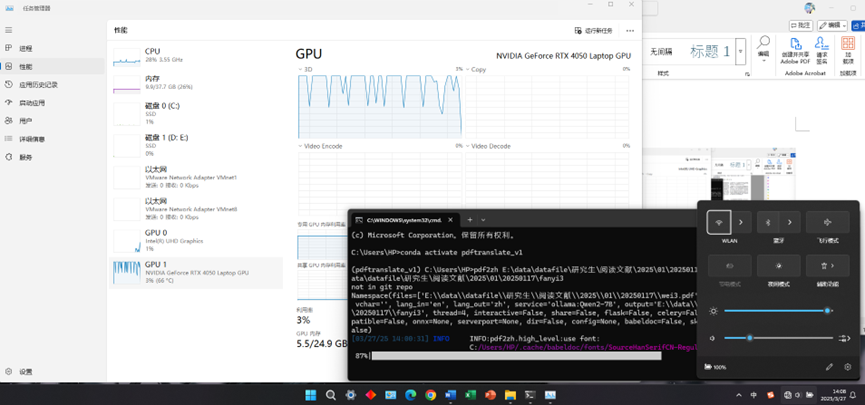Toggle the Bluetooth (蓝牙) quick setting
865x405 pixels.
768,222
